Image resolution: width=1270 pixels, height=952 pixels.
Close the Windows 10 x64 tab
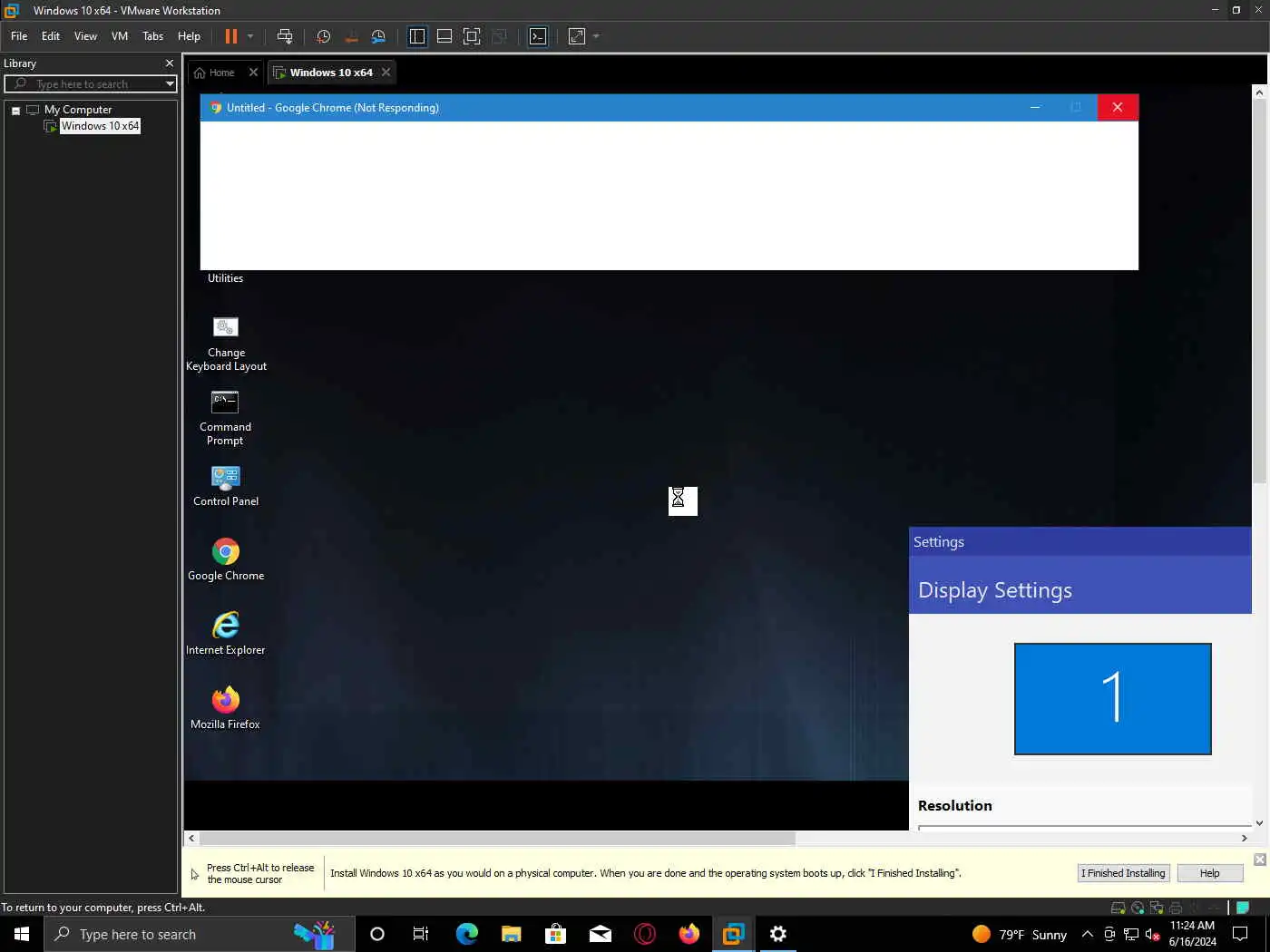pyautogui.click(x=386, y=73)
